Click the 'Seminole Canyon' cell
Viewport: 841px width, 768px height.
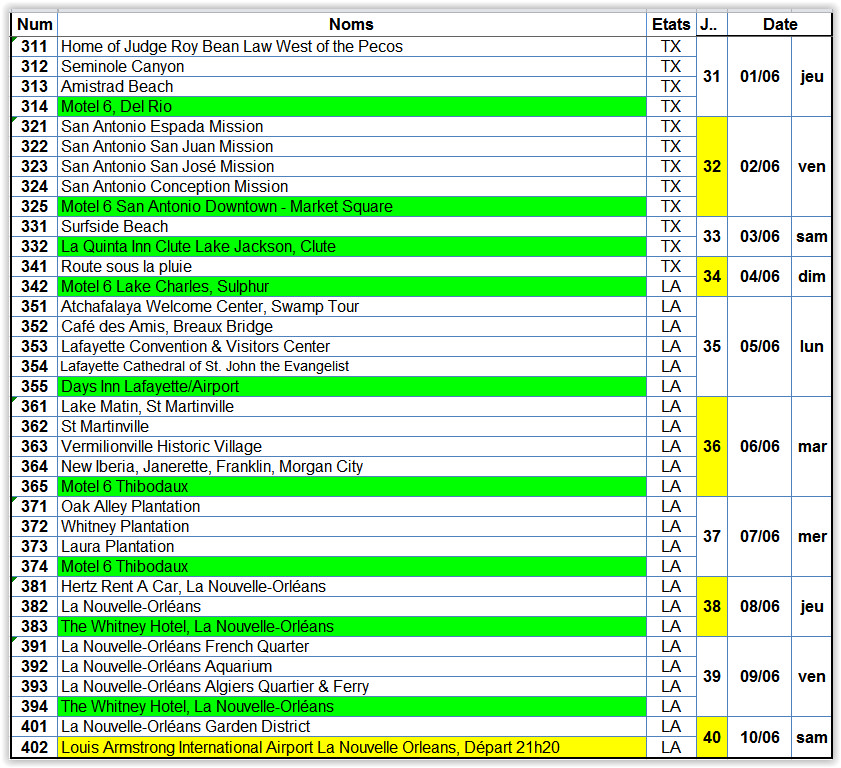pos(352,67)
